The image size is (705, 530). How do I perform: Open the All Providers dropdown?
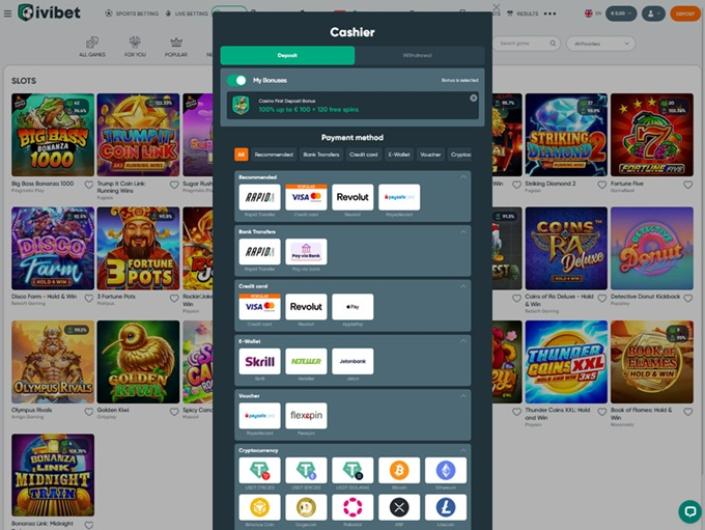pos(600,44)
